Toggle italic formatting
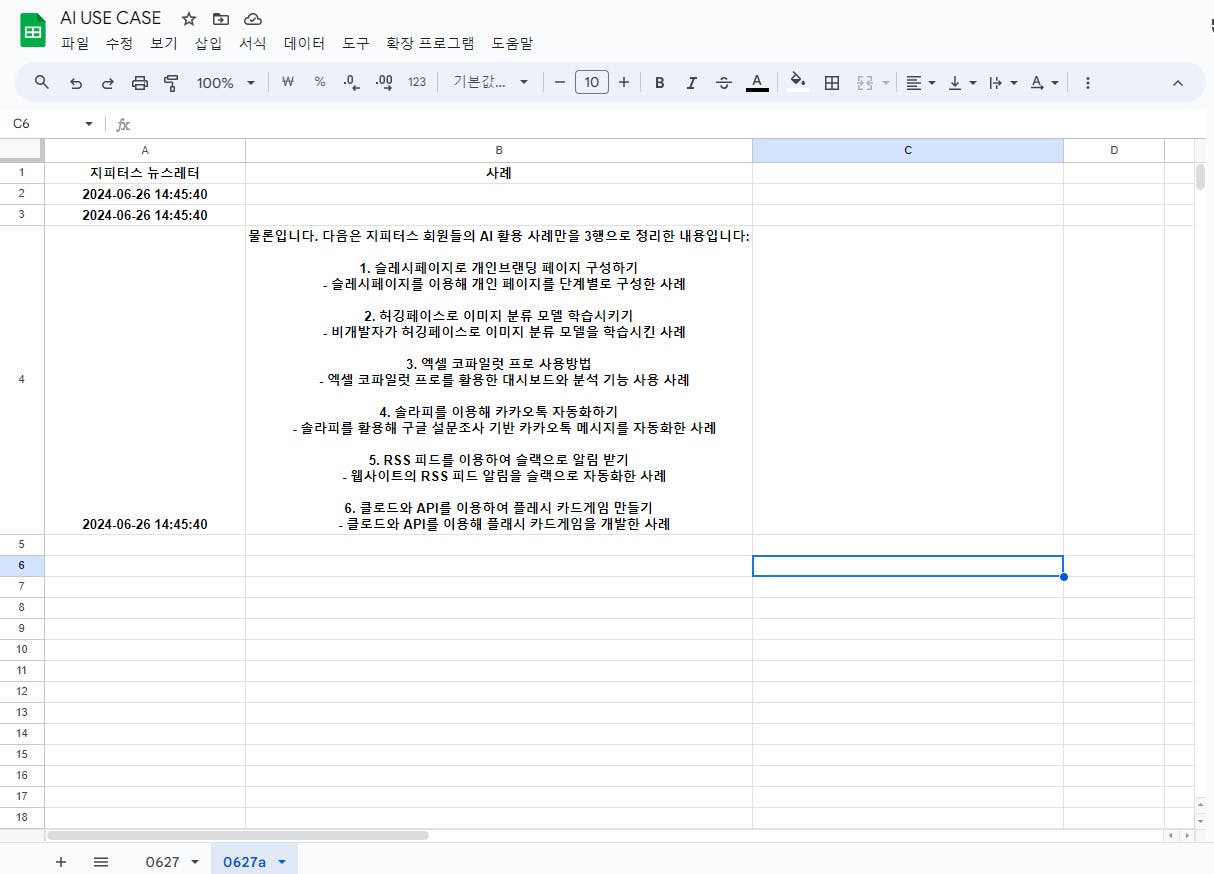 (691, 82)
